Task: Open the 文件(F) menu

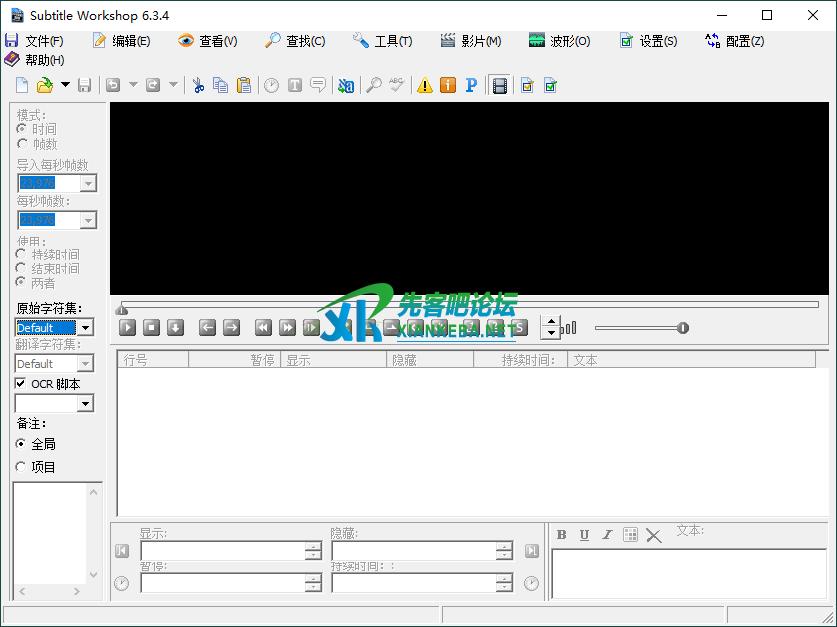Action: (x=34, y=41)
